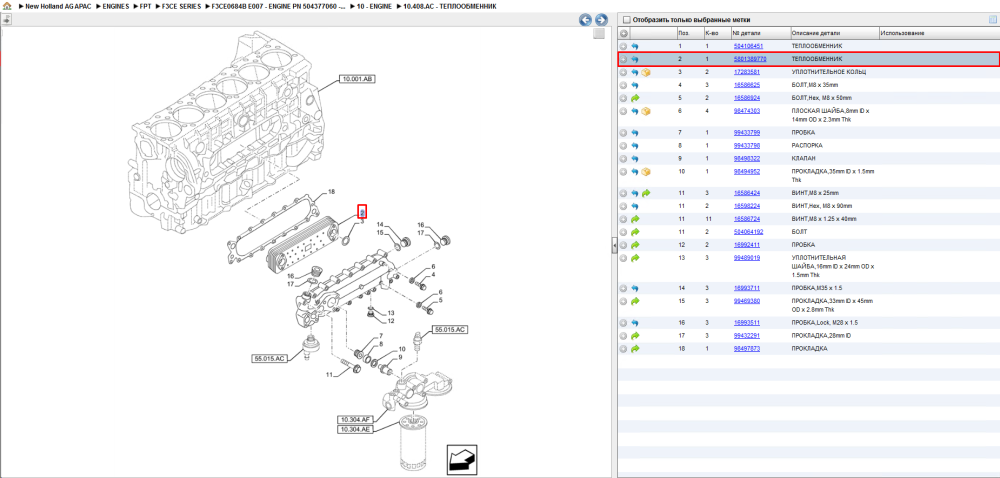Open part number link 99433798

click(x=747, y=146)
